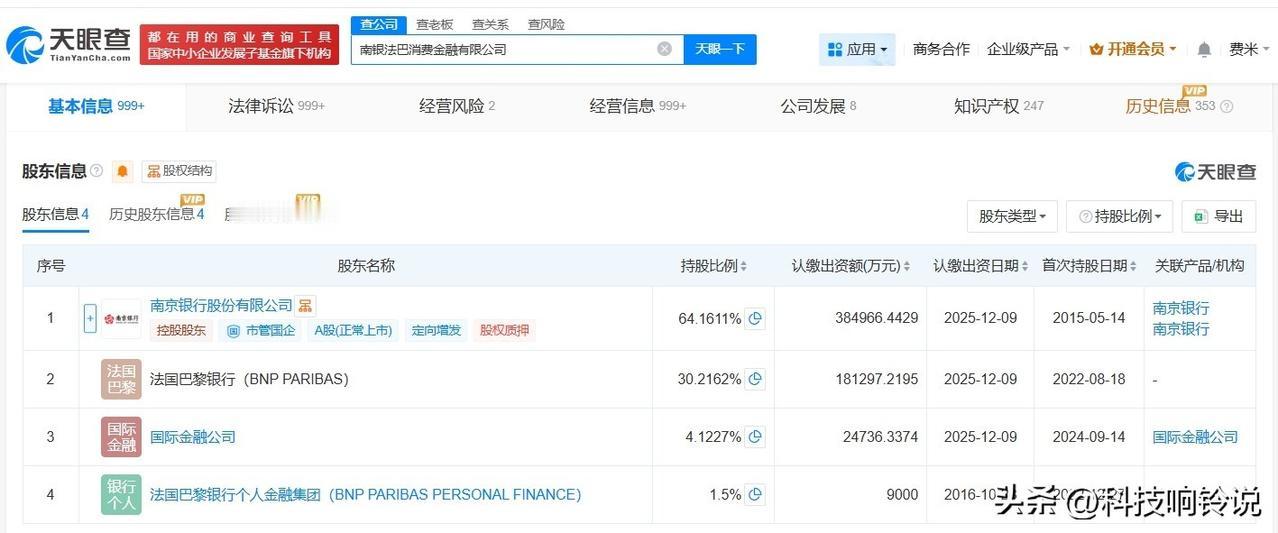The height and width of the screenshot is (533, 1278).
Task: Click the 法国巴黎 shareholder avatar icon
Action: pos(121,379)
